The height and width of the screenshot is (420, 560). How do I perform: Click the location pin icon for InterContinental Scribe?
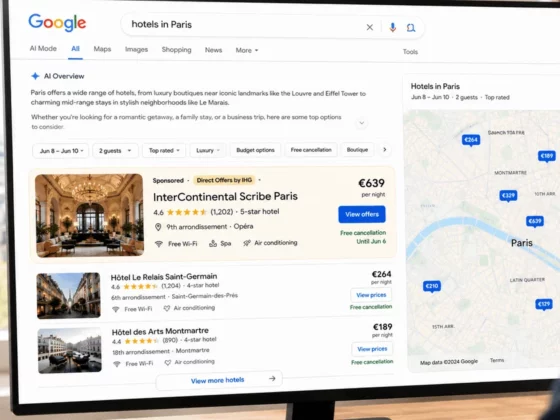click(158, 227)
